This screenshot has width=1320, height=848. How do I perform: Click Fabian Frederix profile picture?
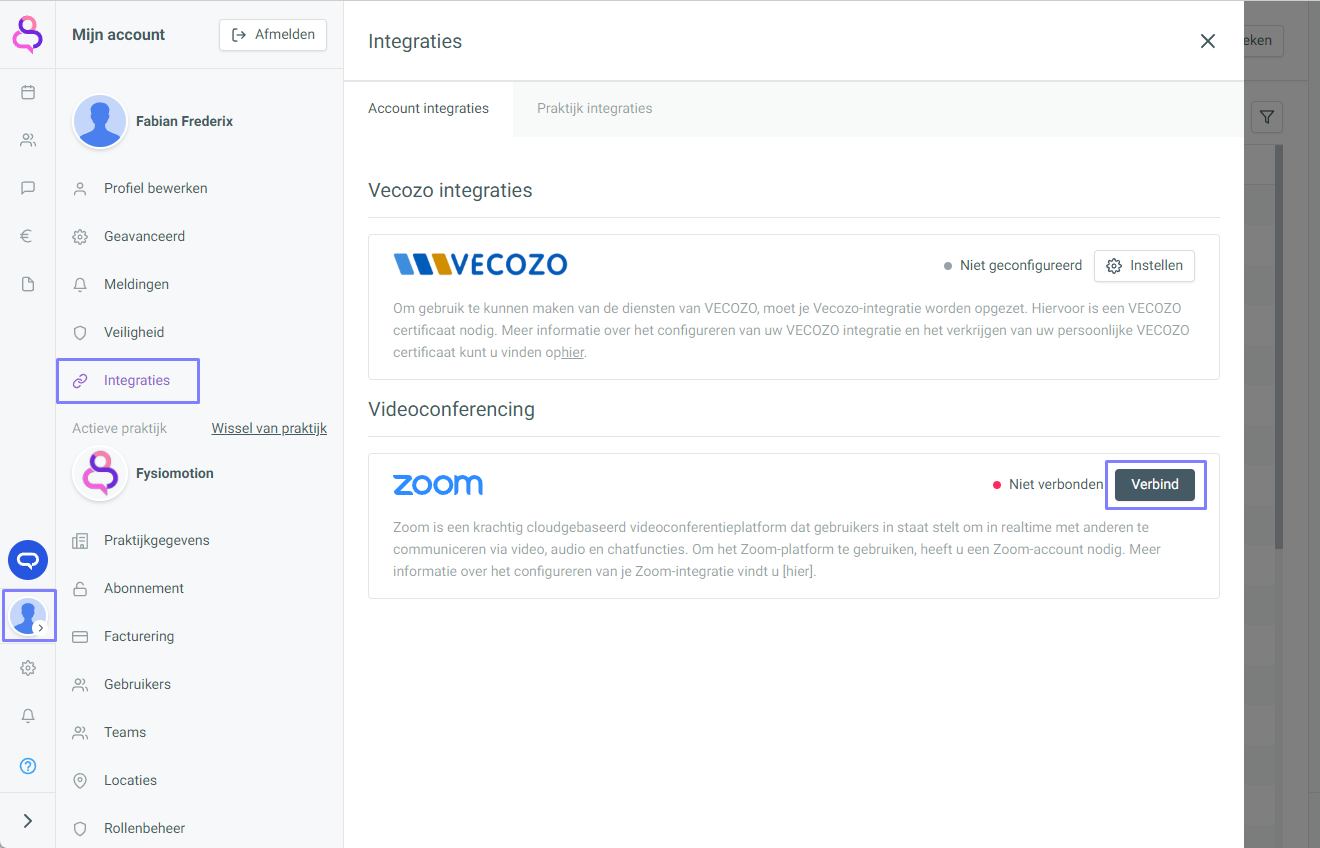point(100,121)
